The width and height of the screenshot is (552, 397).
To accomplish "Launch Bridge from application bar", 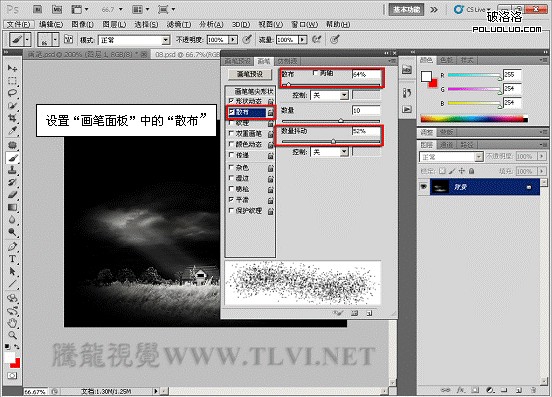I will tap(37, 10).
